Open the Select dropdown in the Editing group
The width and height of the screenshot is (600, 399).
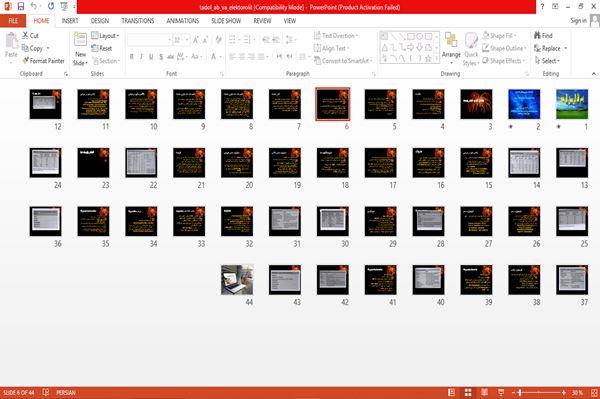547,60
